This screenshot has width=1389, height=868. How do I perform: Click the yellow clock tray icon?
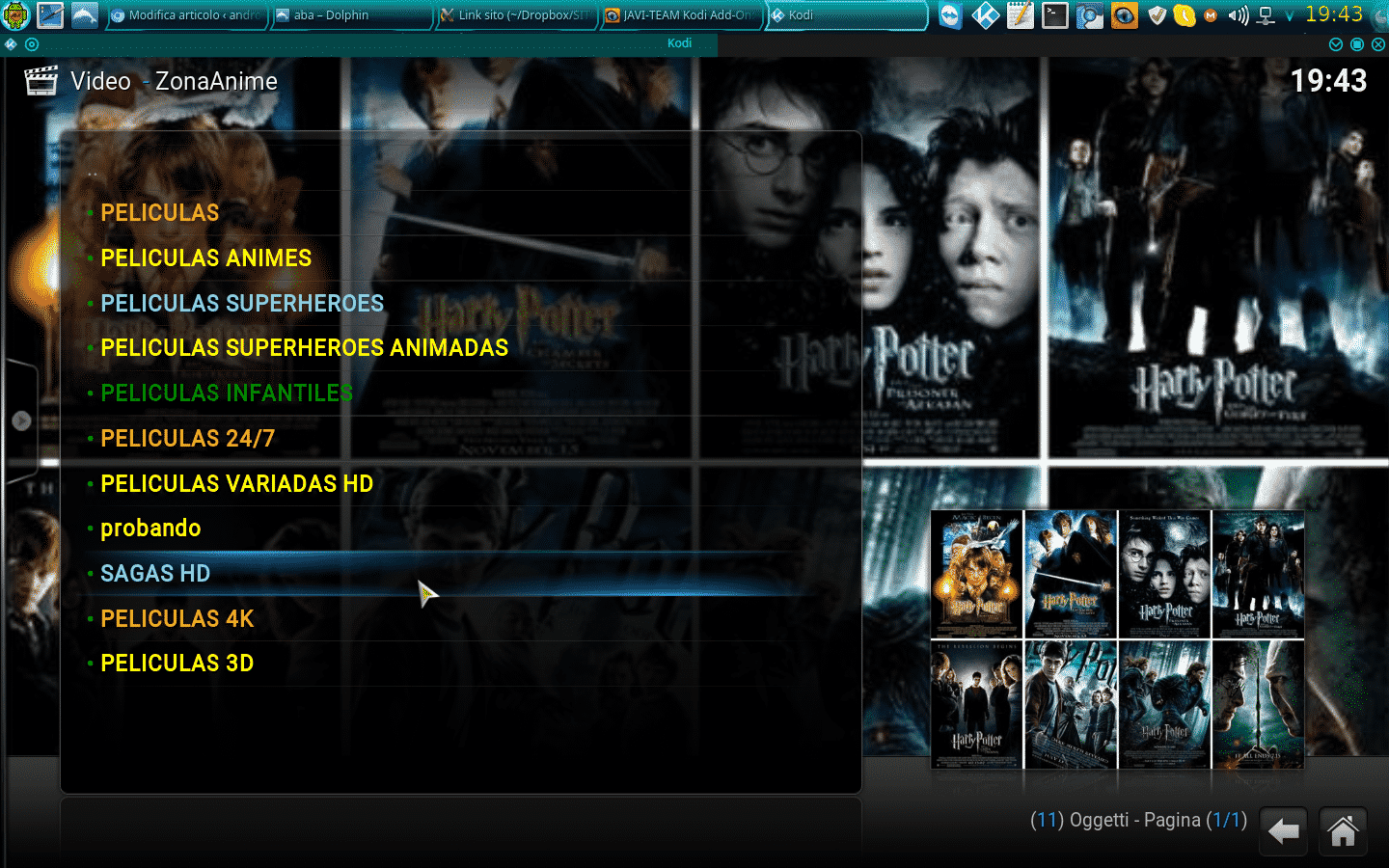[x=1185, y=15]
